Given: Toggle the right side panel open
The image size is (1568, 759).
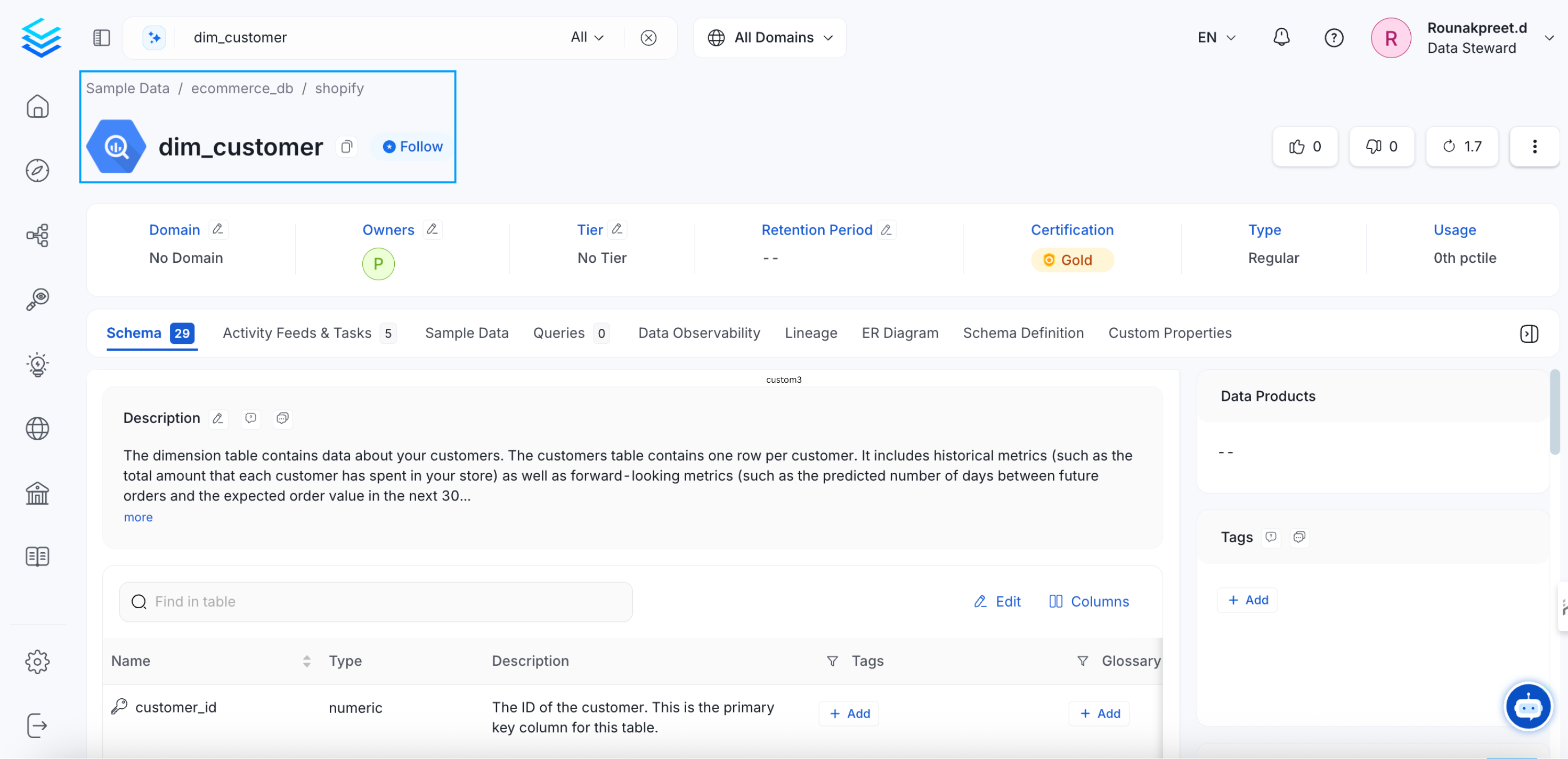Looking at the screenshot, I should (1529, 333).
